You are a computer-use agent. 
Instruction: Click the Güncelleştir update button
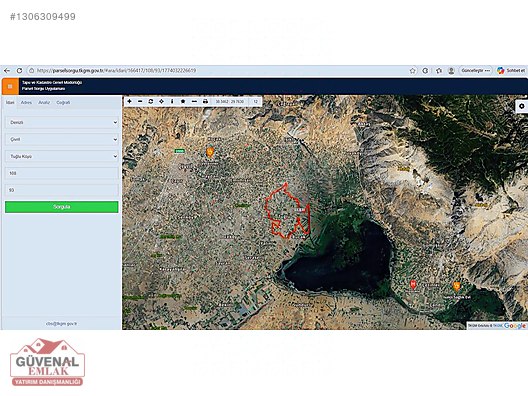coord(475,71)
